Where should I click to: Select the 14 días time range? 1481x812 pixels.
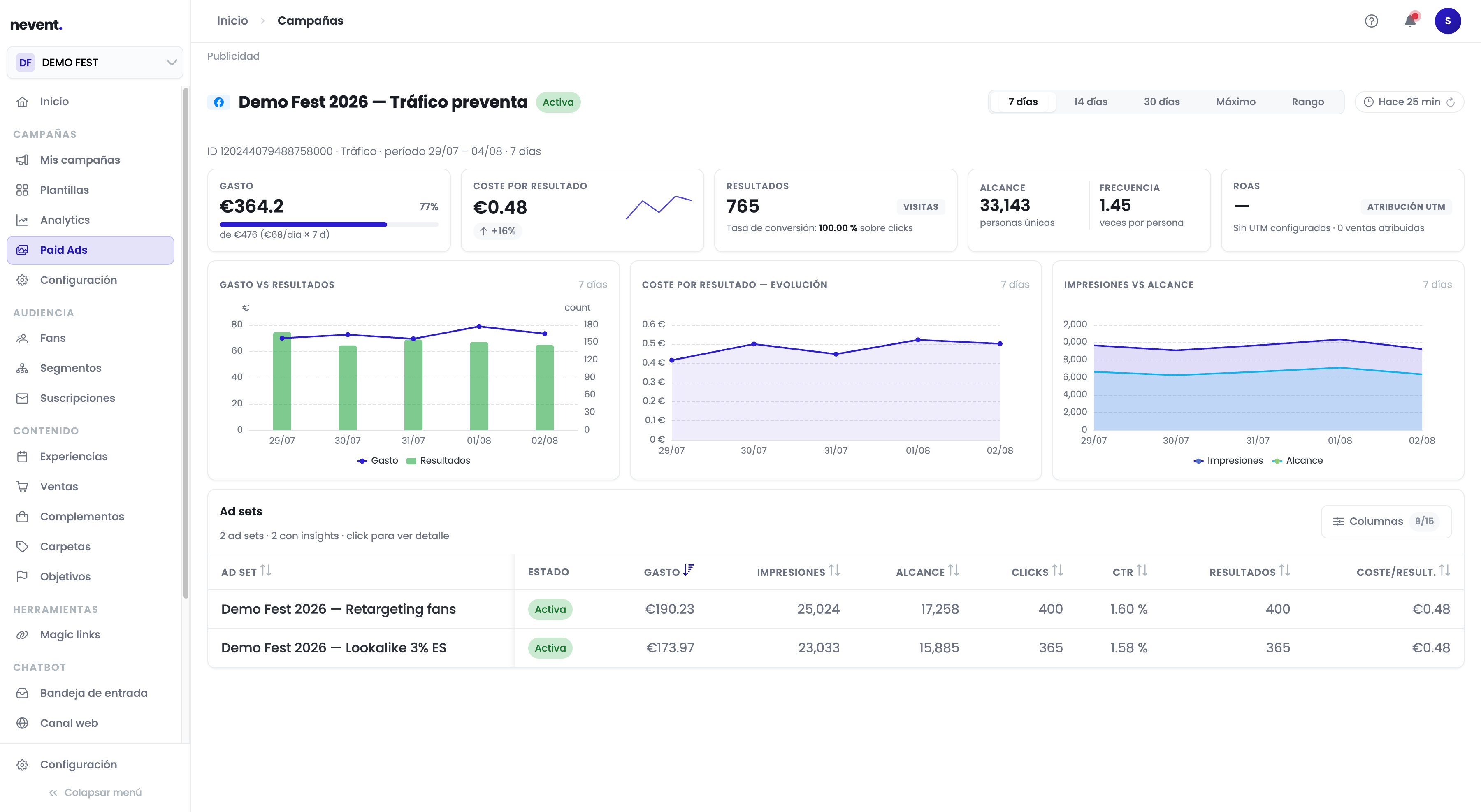click(x=1090, y=102)
